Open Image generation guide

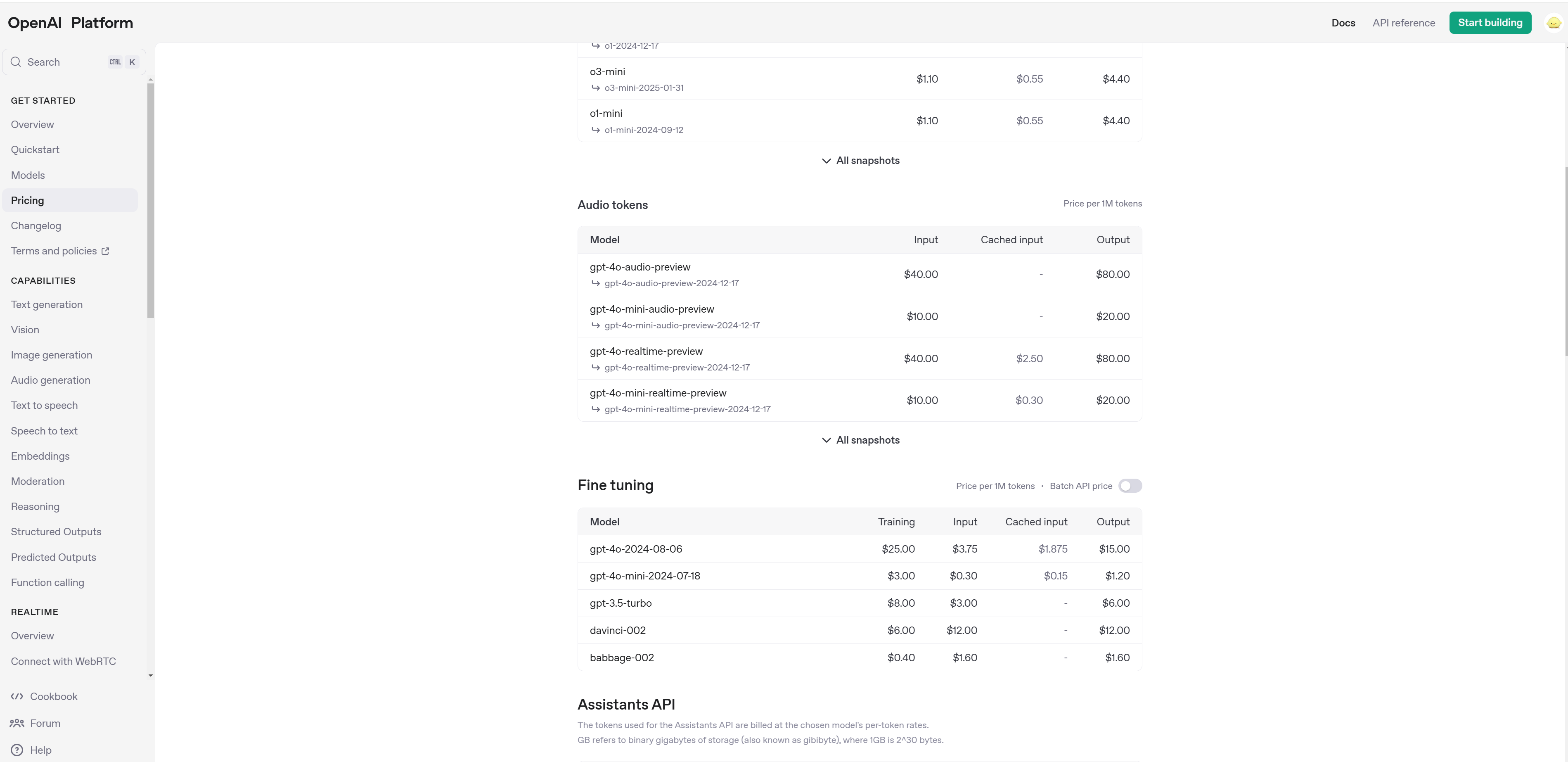pyautogui.click(x=52, y=355)
